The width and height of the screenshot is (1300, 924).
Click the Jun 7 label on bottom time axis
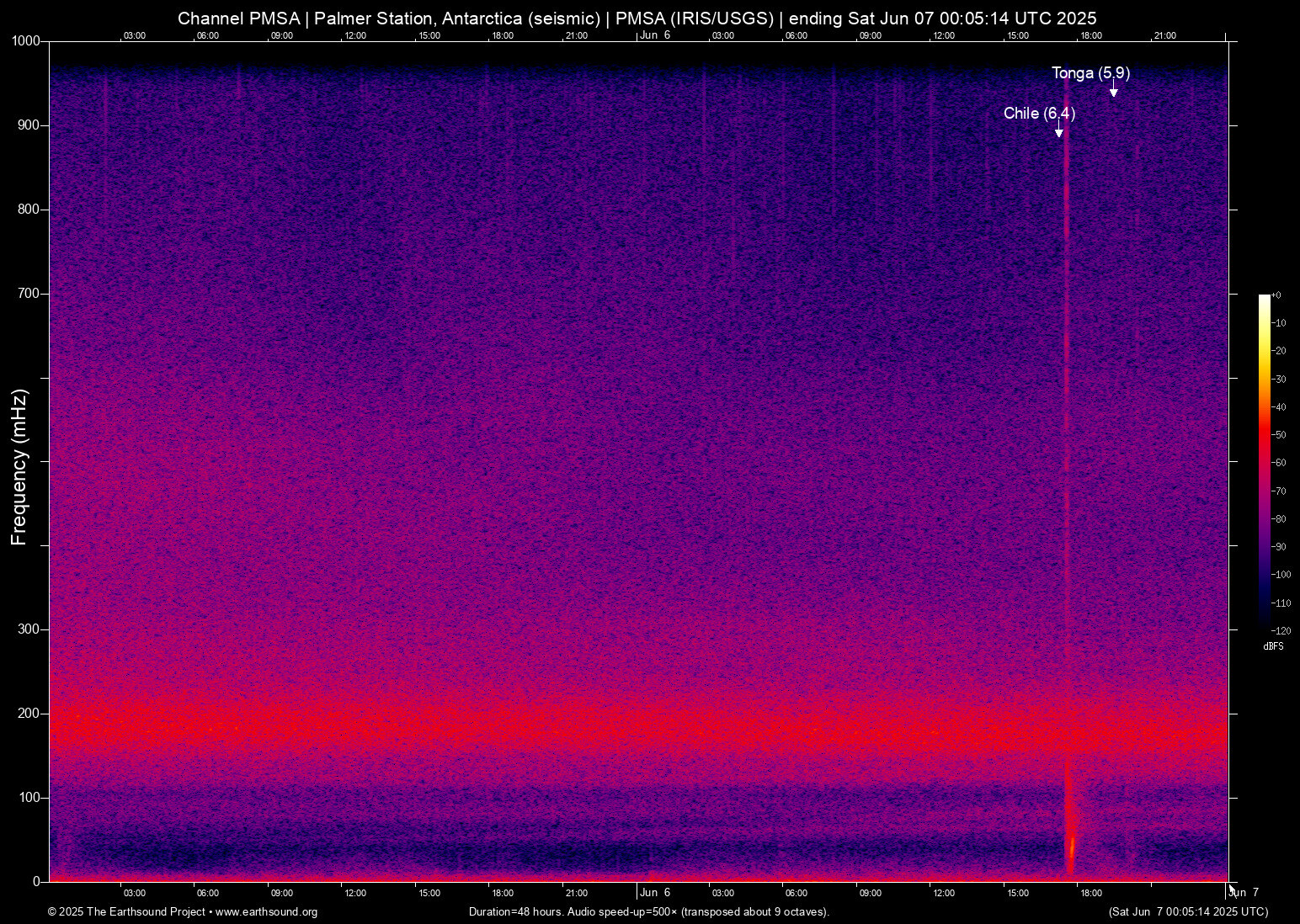[1244, 893]
